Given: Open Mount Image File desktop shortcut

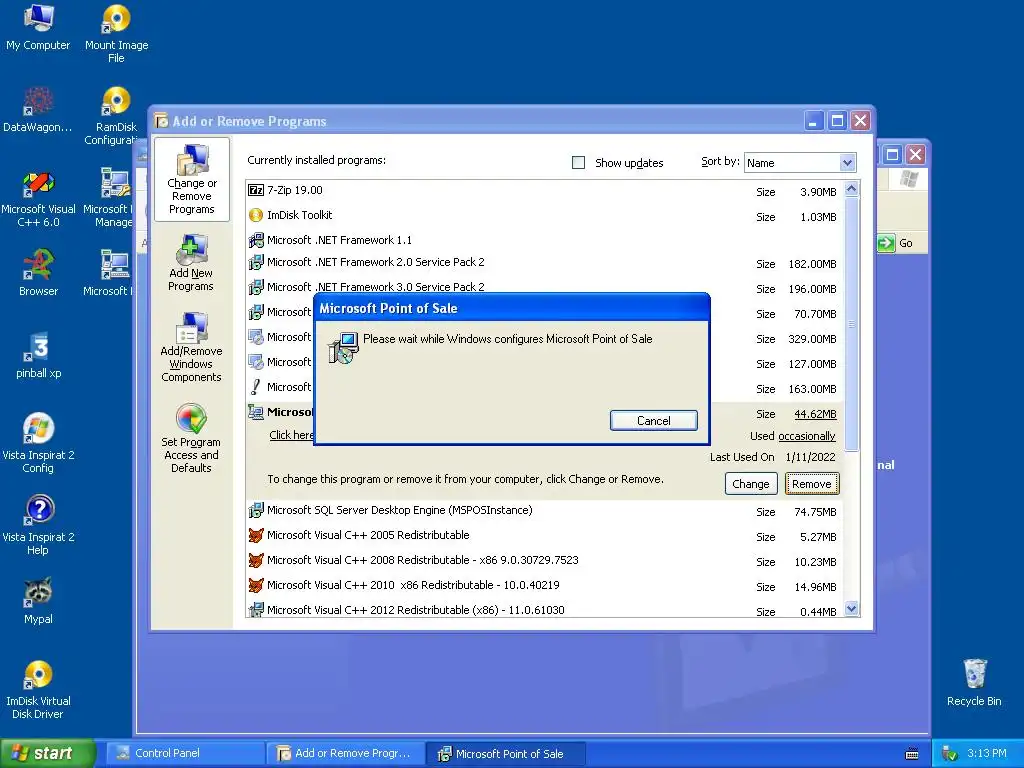Looking at the screenshot, I should [x=116, y=34].
